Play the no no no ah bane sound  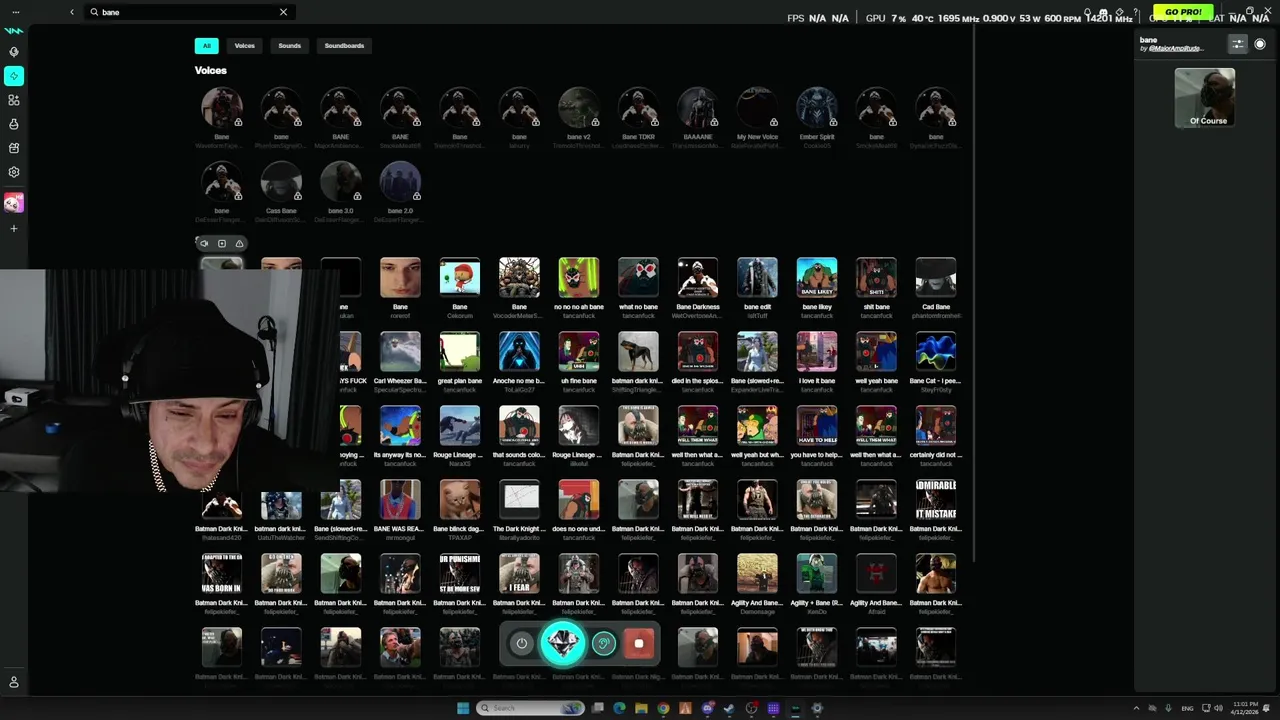579,278
